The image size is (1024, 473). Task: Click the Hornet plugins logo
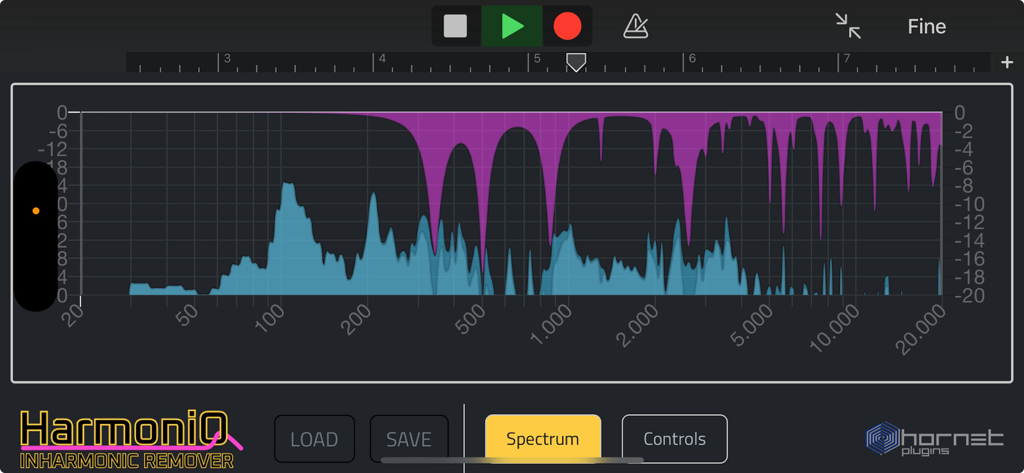pyautogui.click(x=934, y=438)
